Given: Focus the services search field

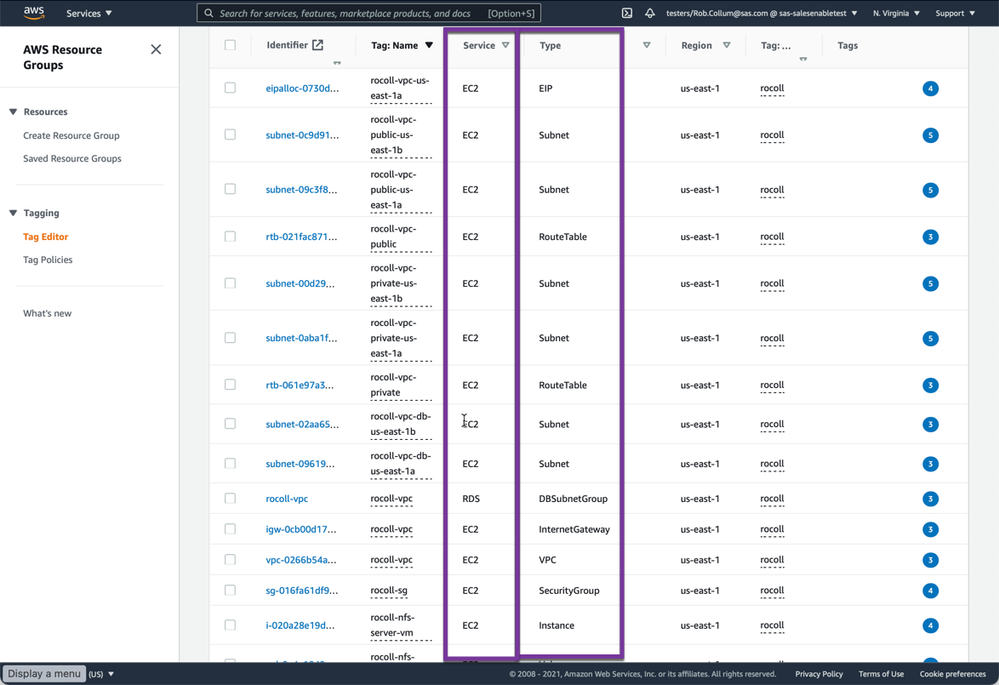Looking at the screenshot, I should (x=369, y=13).
